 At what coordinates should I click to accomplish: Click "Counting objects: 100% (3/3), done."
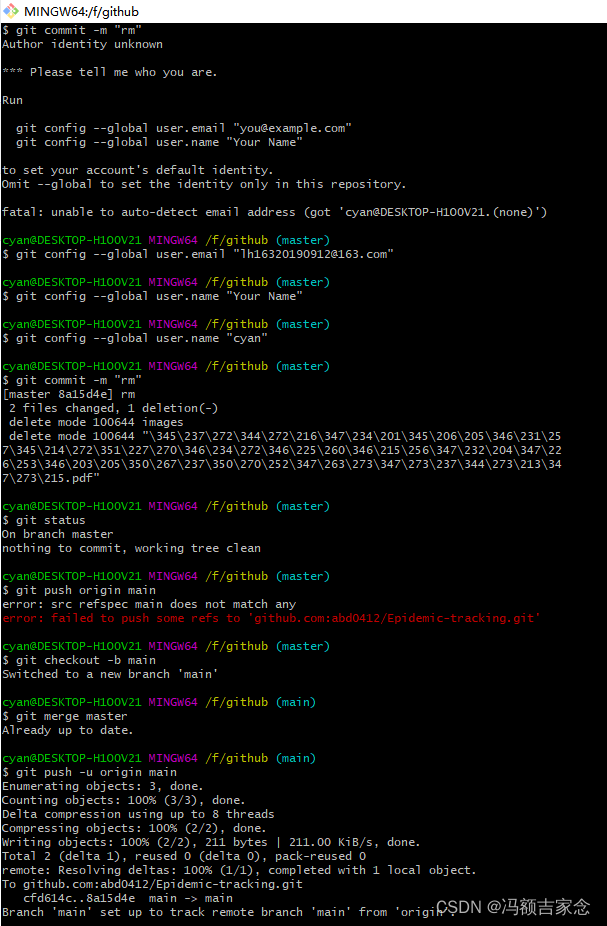pyautogui.click(x=124, y=800)
